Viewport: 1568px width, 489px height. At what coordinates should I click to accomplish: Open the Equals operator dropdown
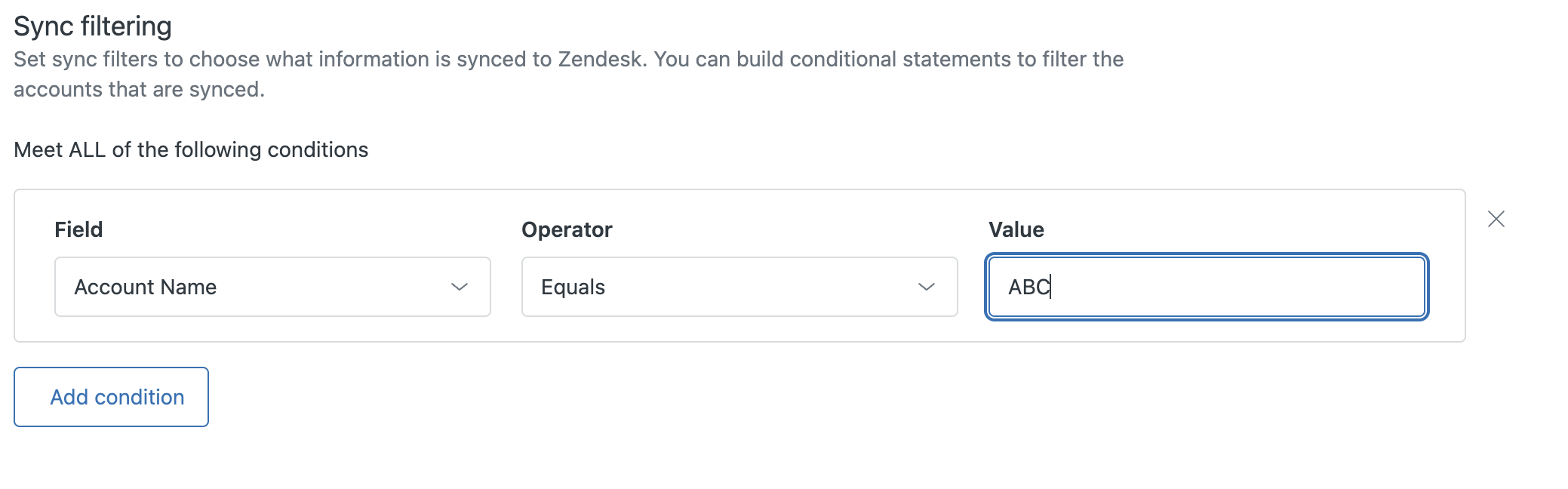coord(739,287)
